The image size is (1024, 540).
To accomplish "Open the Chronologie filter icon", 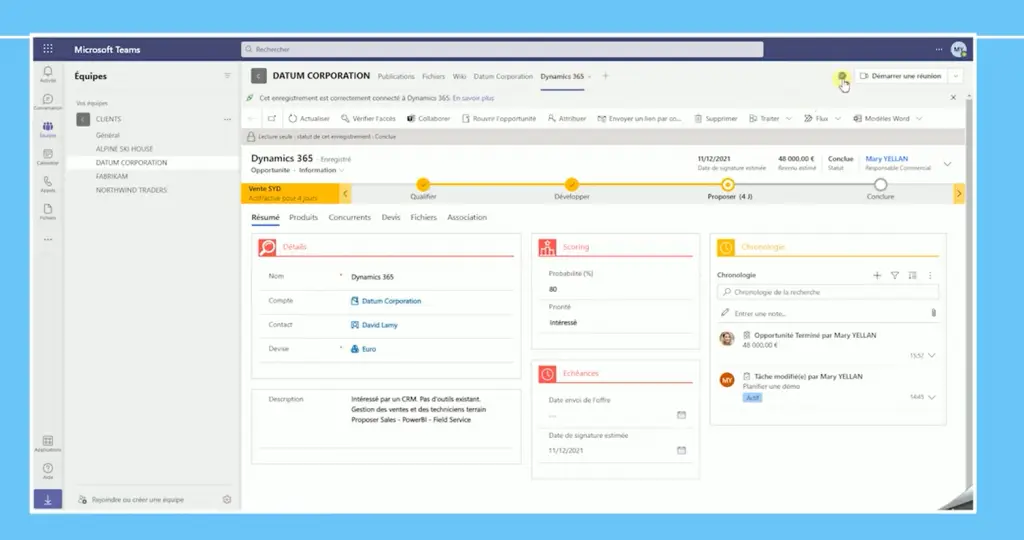I will pyautogui.click(x=895, y=276).
